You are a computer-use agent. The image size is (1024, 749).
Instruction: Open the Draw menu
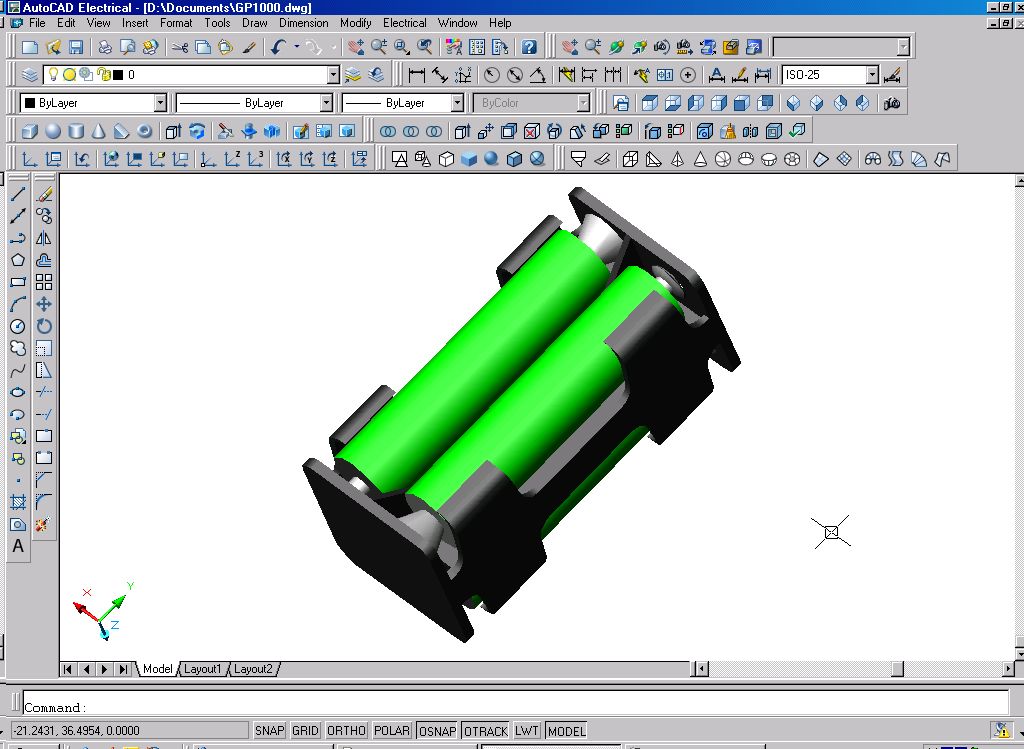point(255,23)
